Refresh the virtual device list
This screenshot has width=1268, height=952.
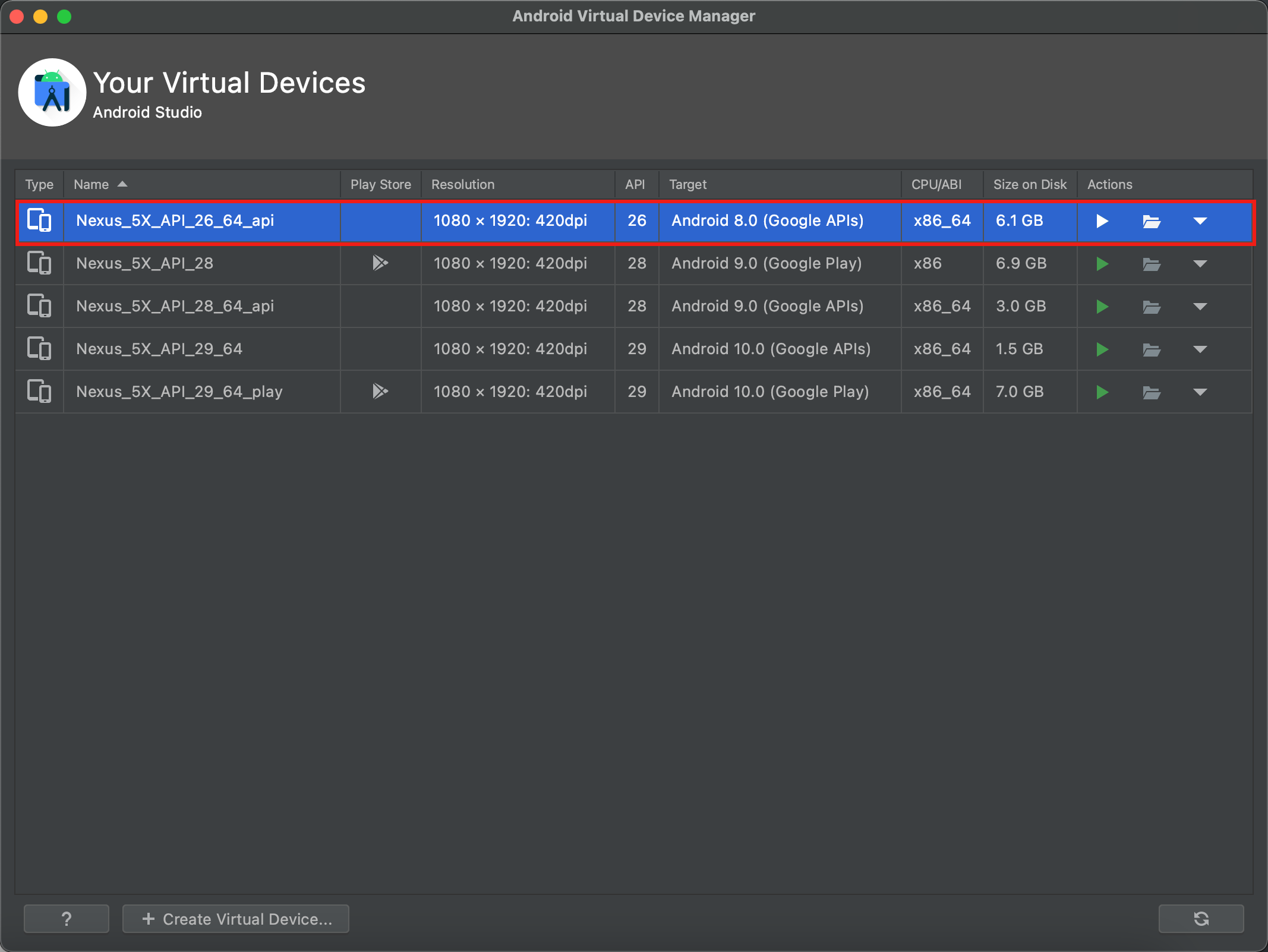coord(1201,919)
